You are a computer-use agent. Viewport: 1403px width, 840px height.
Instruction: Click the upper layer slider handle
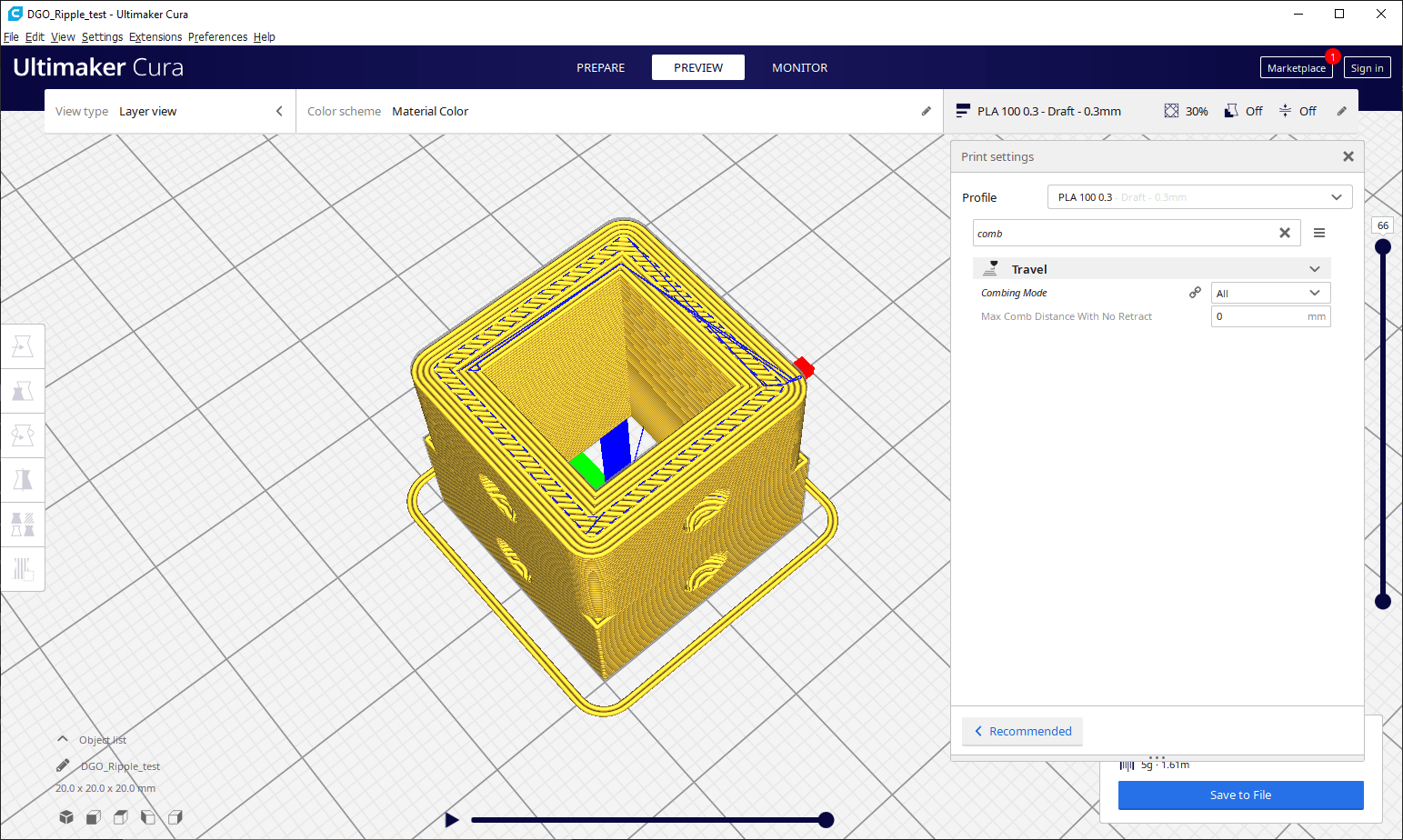point(1383,246)
